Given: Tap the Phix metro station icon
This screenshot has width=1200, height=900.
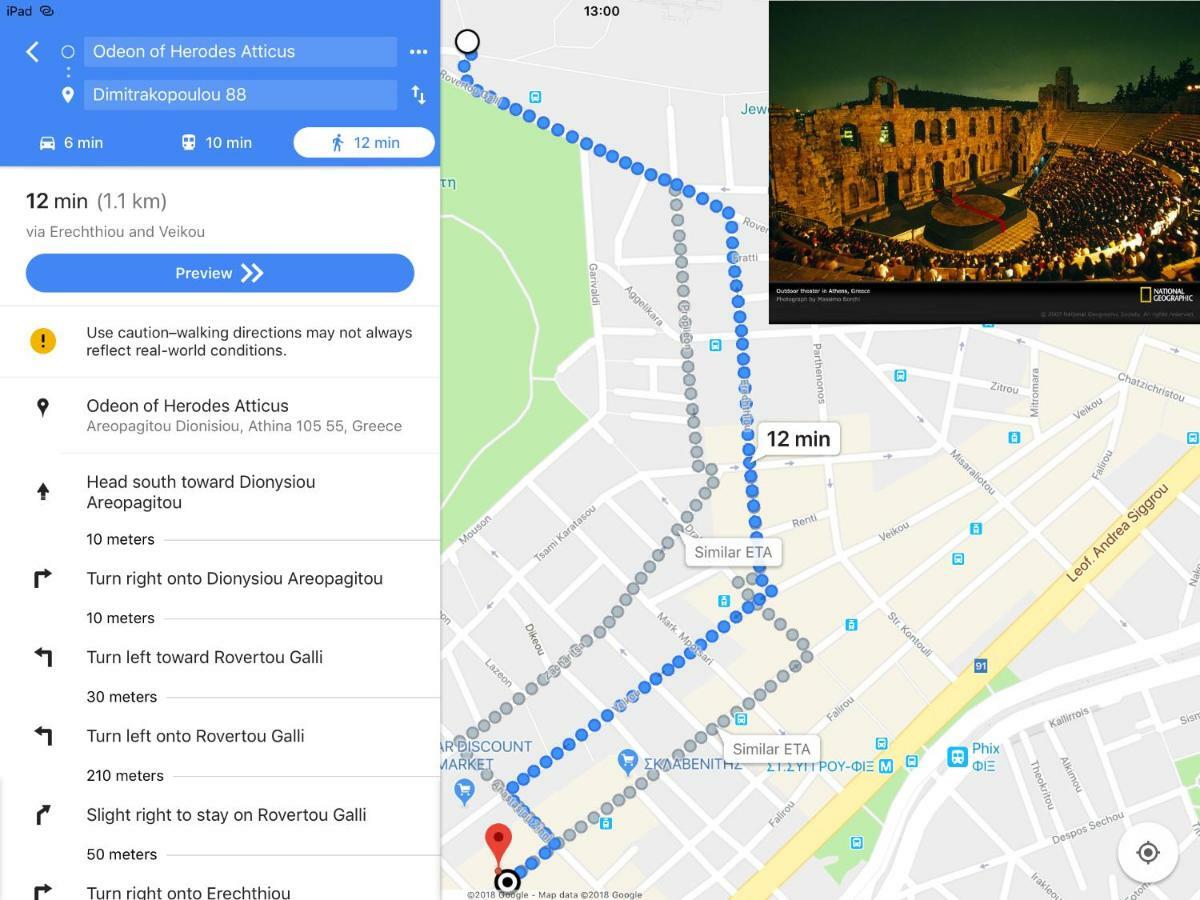Looking at the screenshot, I should (958, 757).
